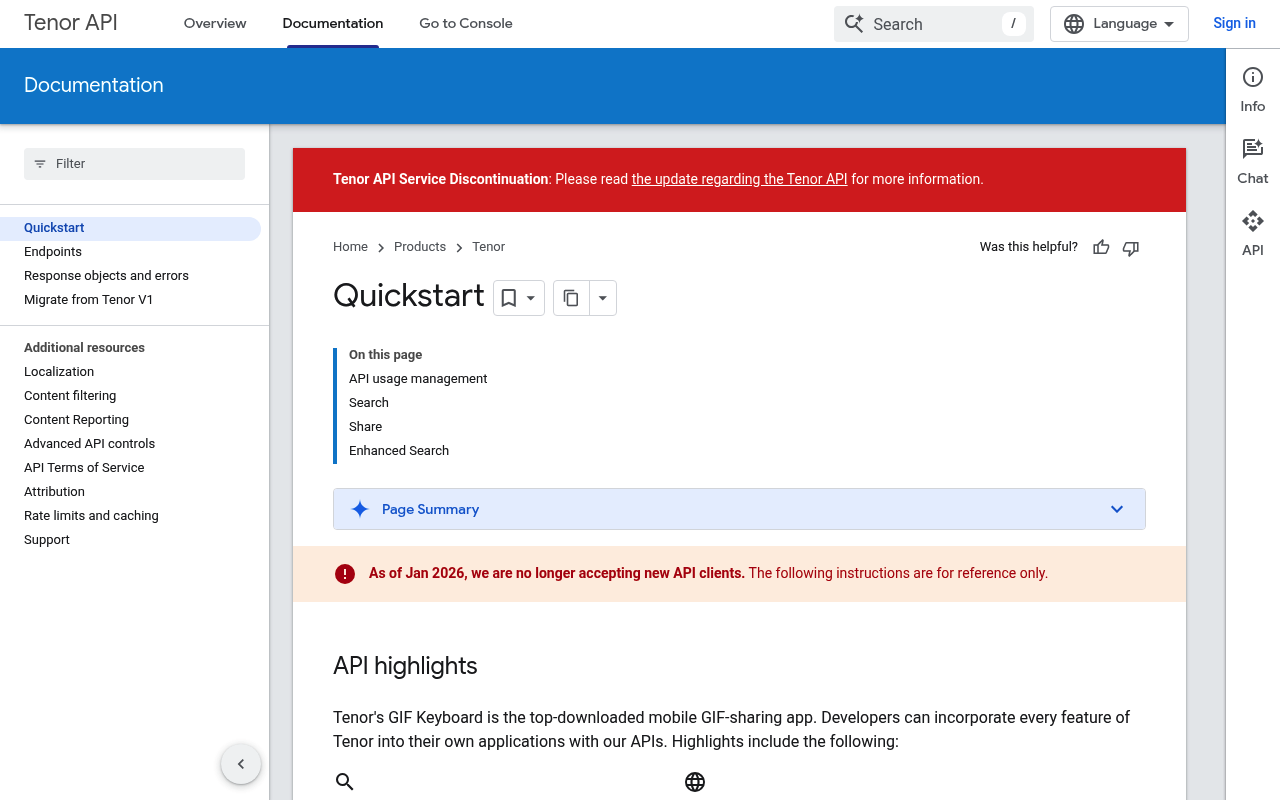This screenshot has width=1280, height=800.
Task: Open Support in sidebar
Action: pyautogui.click(x=47, y=540)
